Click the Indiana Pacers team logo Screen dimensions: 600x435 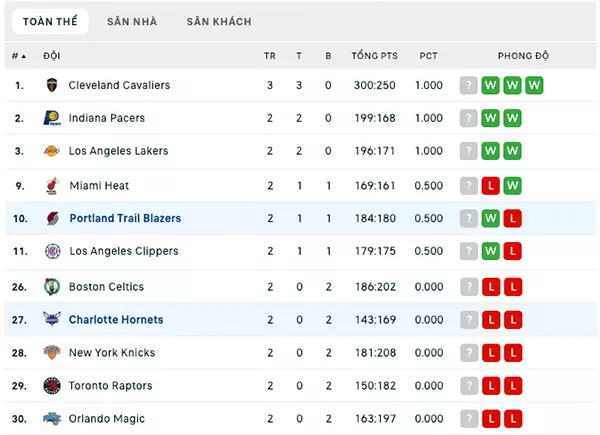pyautogui.click(x=52, y=118)
